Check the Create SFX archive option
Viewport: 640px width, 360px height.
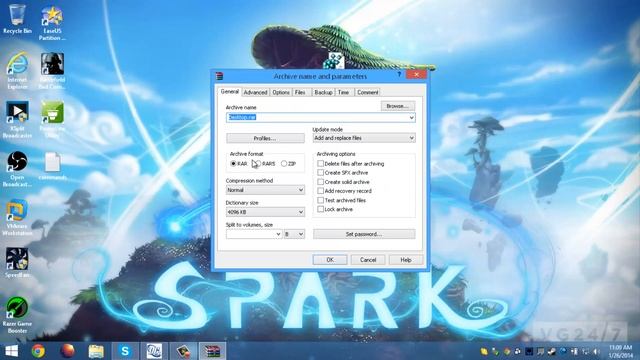pyautogui.click(x=321, y=173)
